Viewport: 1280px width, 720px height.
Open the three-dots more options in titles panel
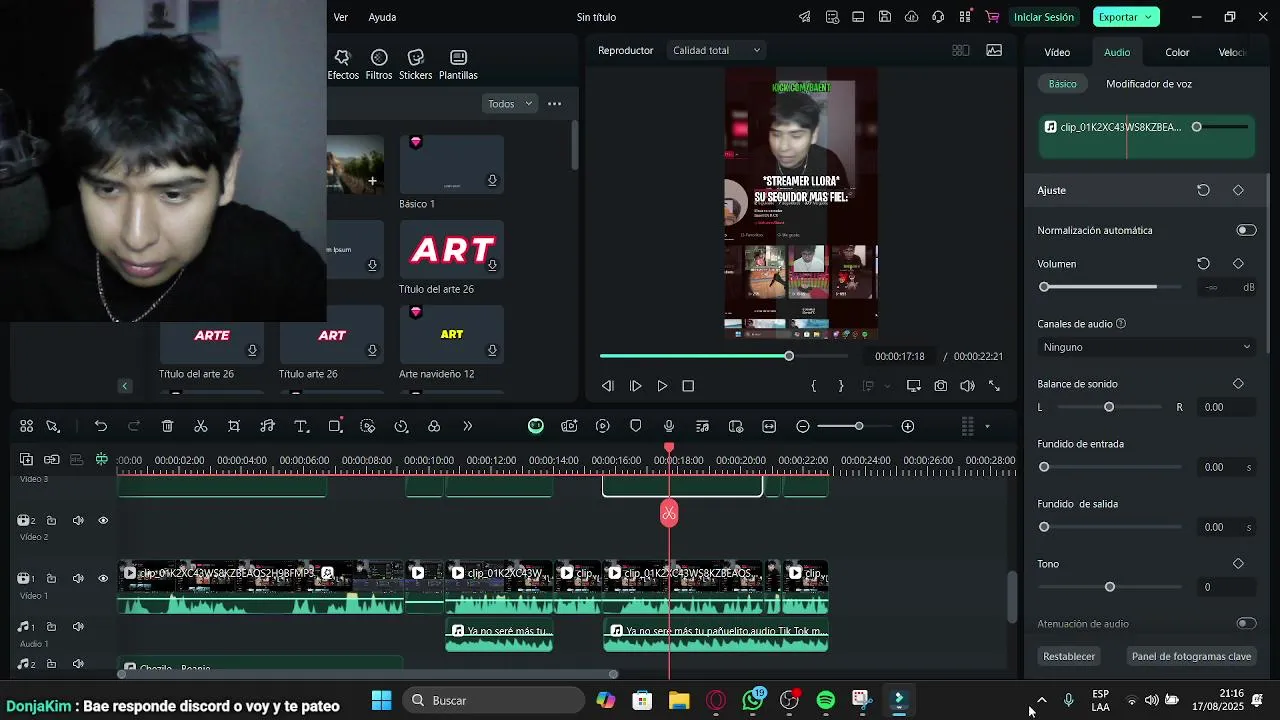click(x=555, y=104)
